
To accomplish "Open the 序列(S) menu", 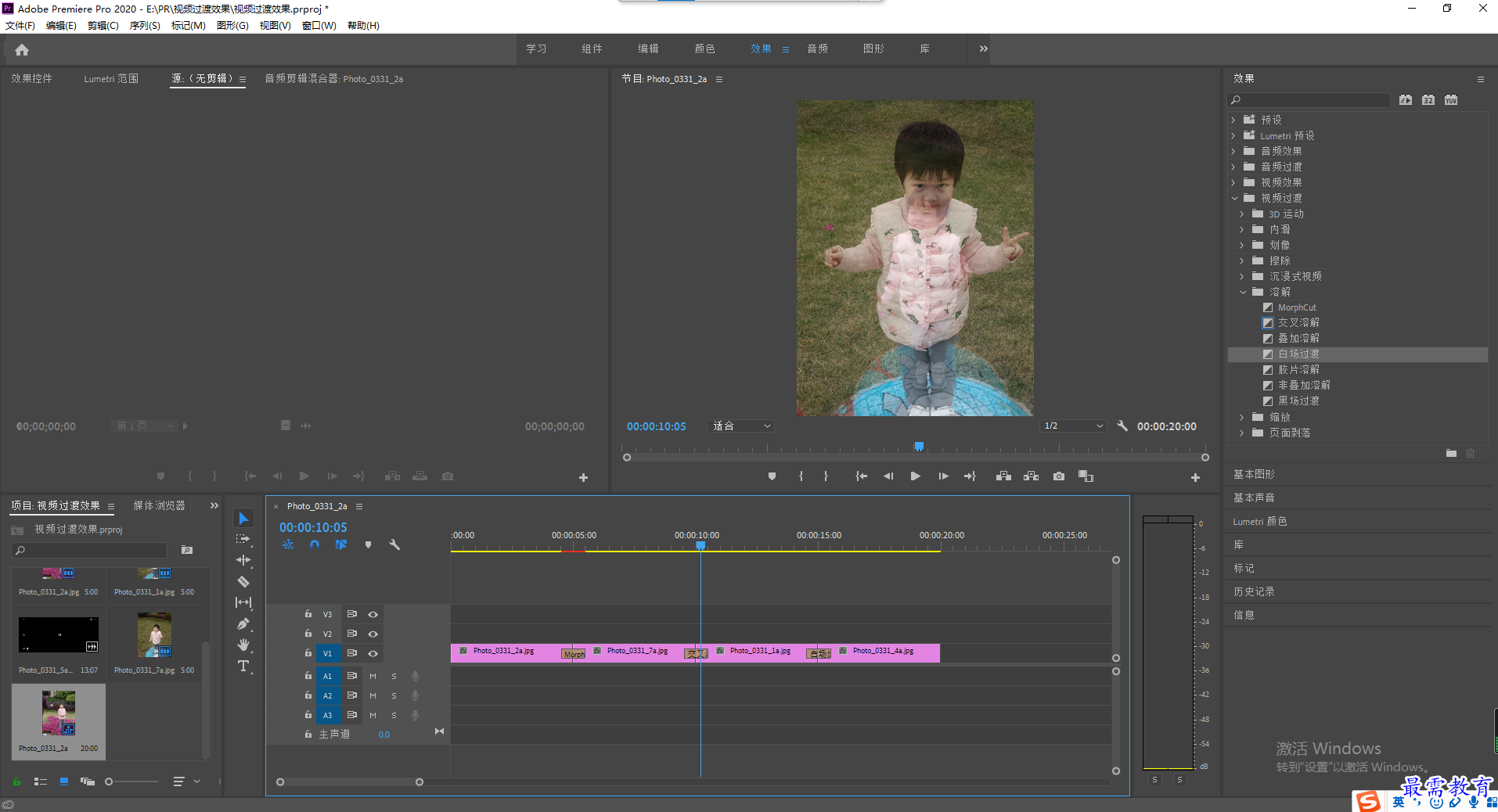I will coord(145,25).
